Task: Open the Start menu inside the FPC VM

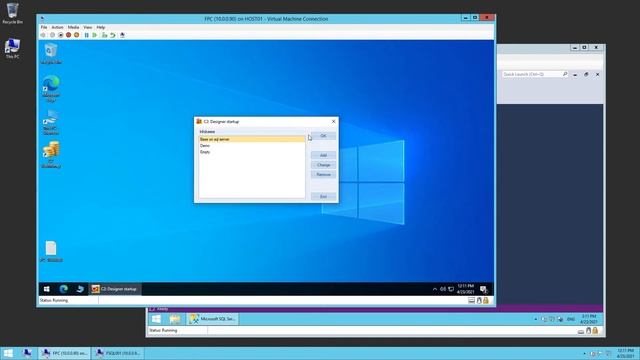Action: click(47, 289)
